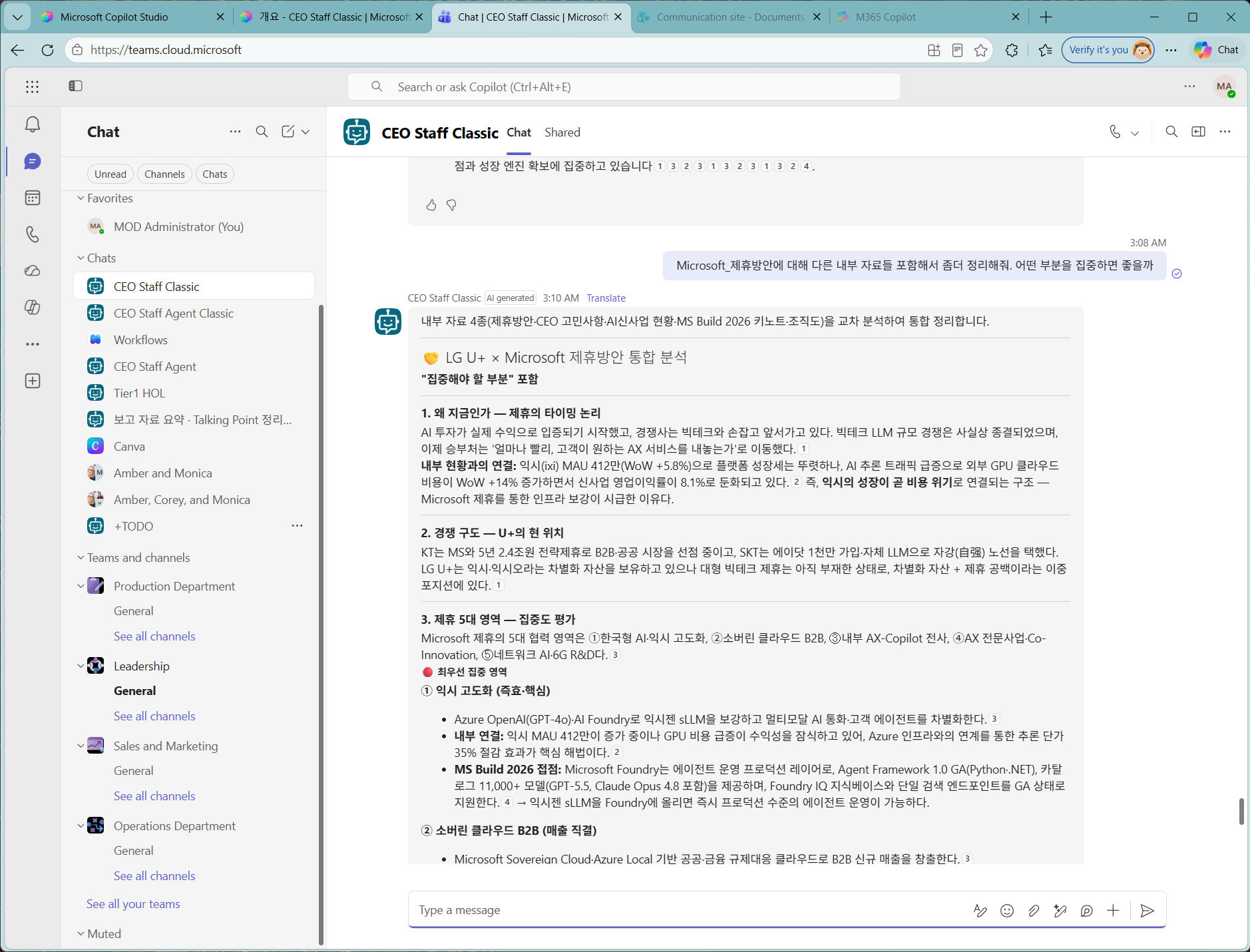This screenshot has height=952, width=1250.
Task: Search in chat using magnifier icon
Action: (1171, 132)
